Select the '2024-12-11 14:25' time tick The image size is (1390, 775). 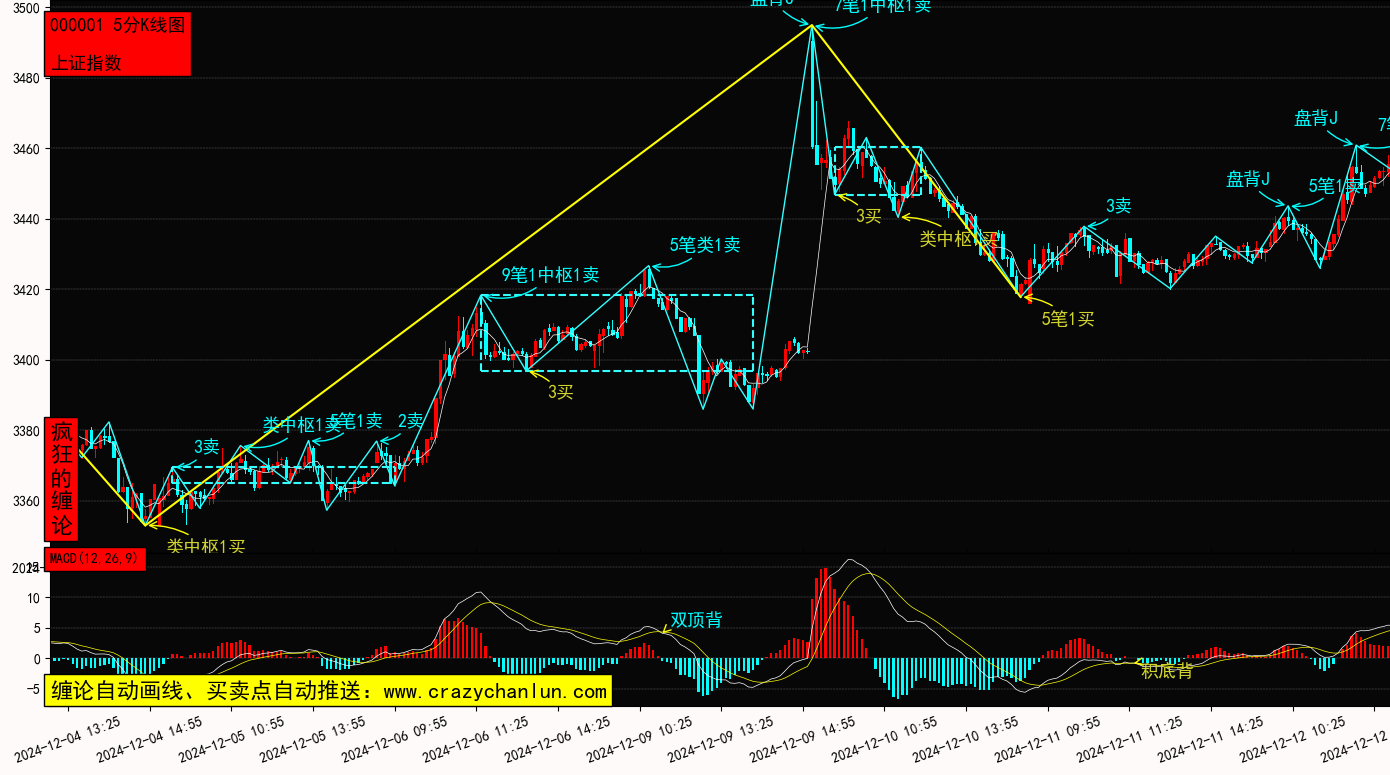[1211, 740]
